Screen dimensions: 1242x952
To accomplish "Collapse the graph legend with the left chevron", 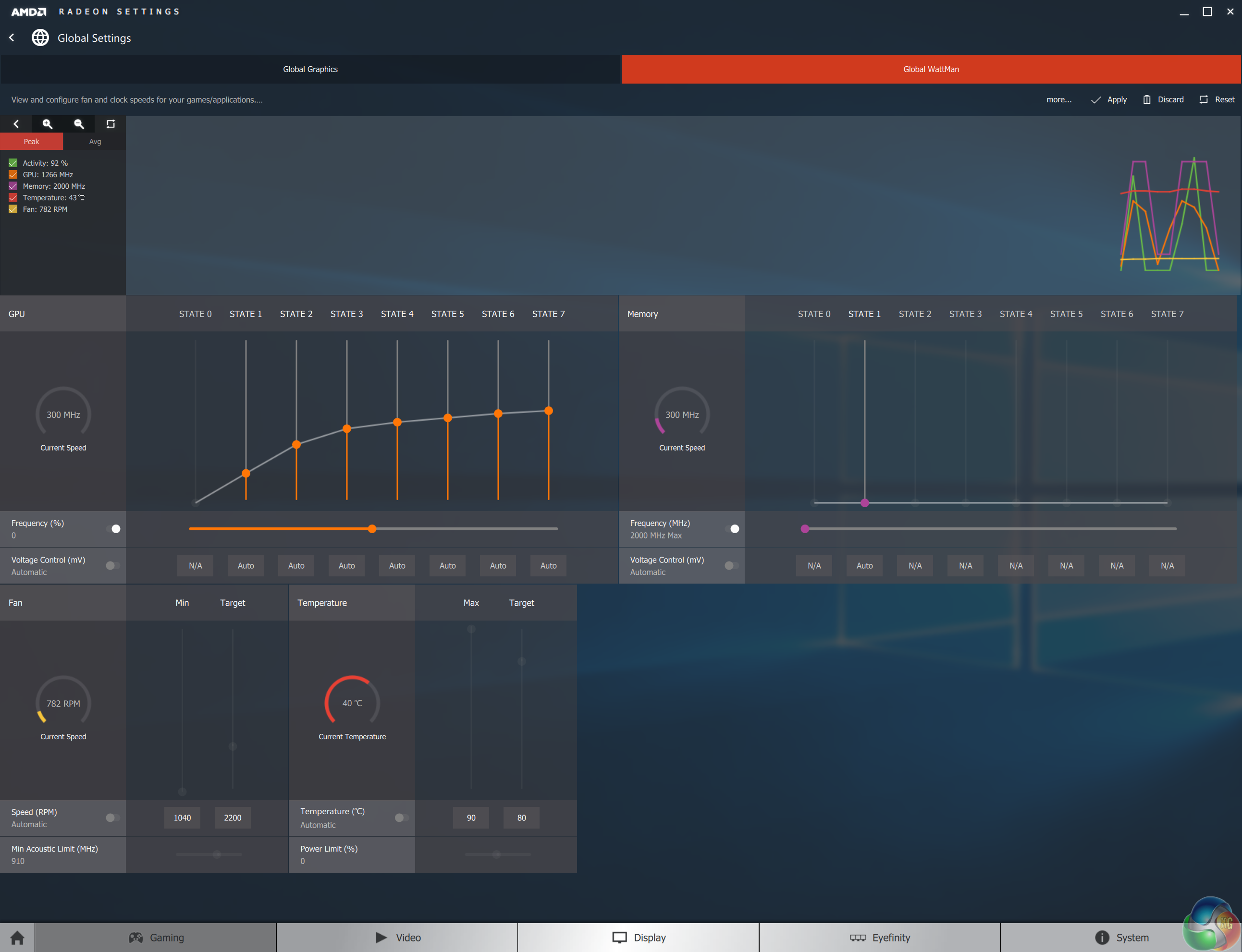I will [16, 124].
